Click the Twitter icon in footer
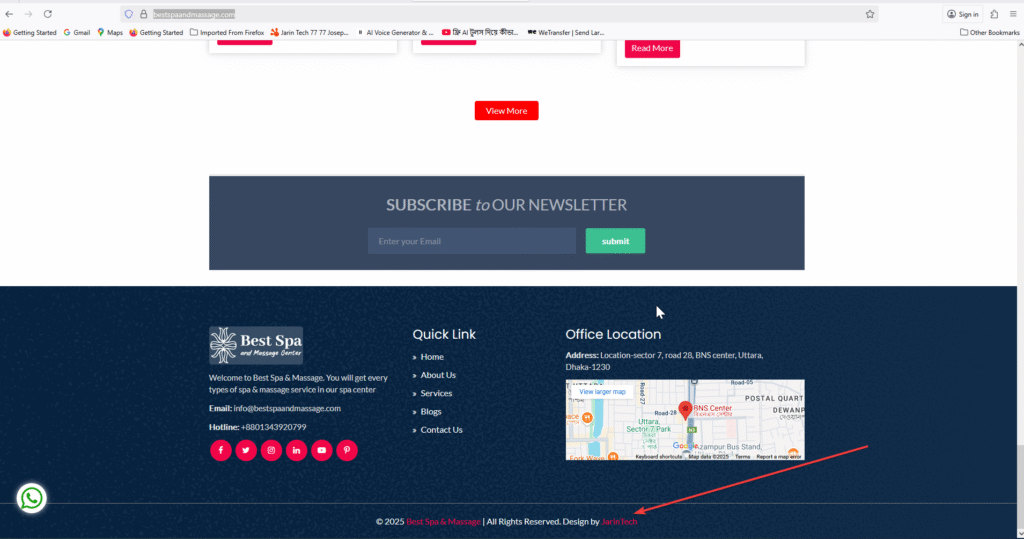The height and width of the screenshot is (539, 1024). [x=246, y=450]
